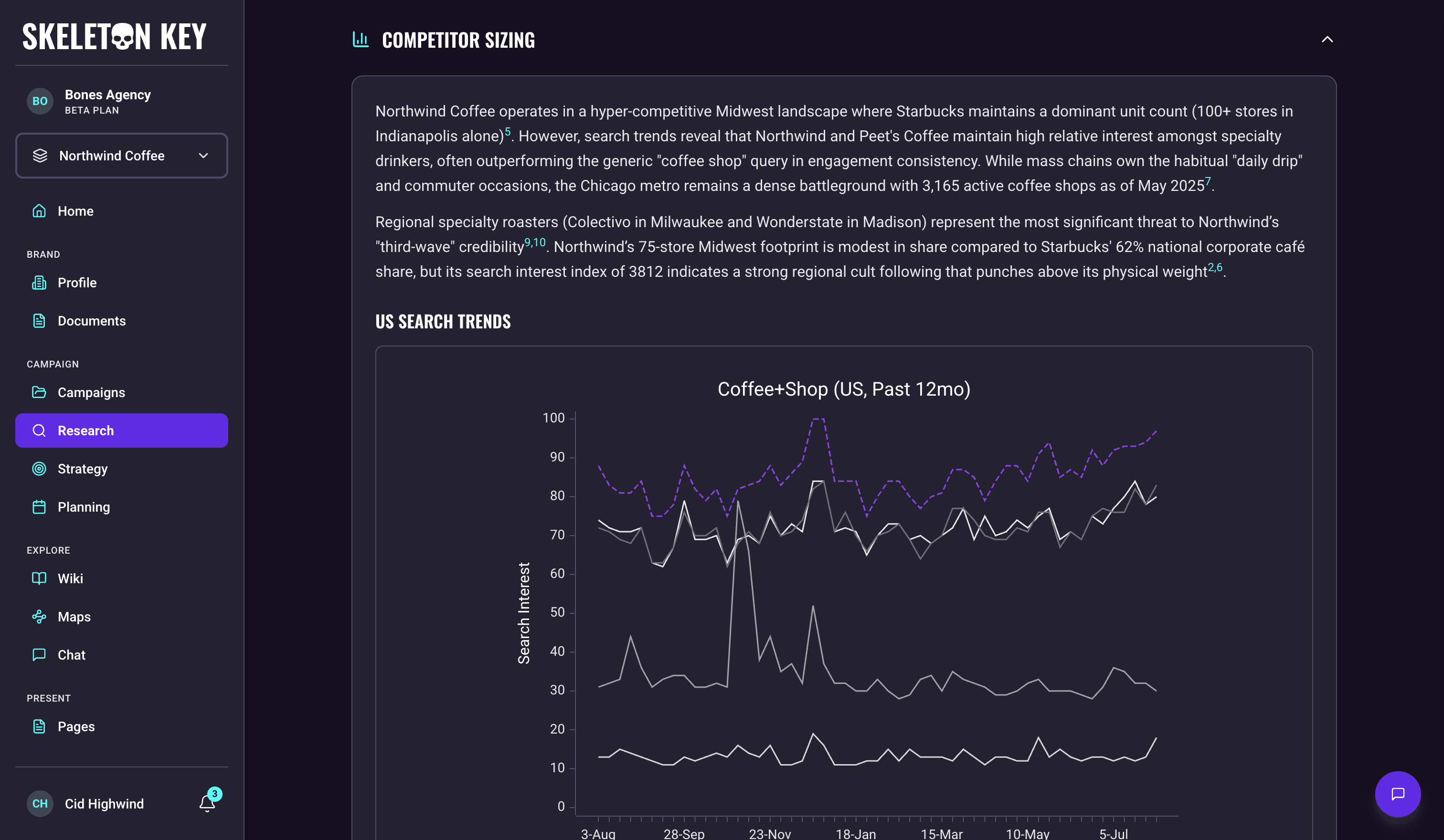Click the BETA PLAN label
This screenshot has width=1444, height=840.
coord(92,111)
